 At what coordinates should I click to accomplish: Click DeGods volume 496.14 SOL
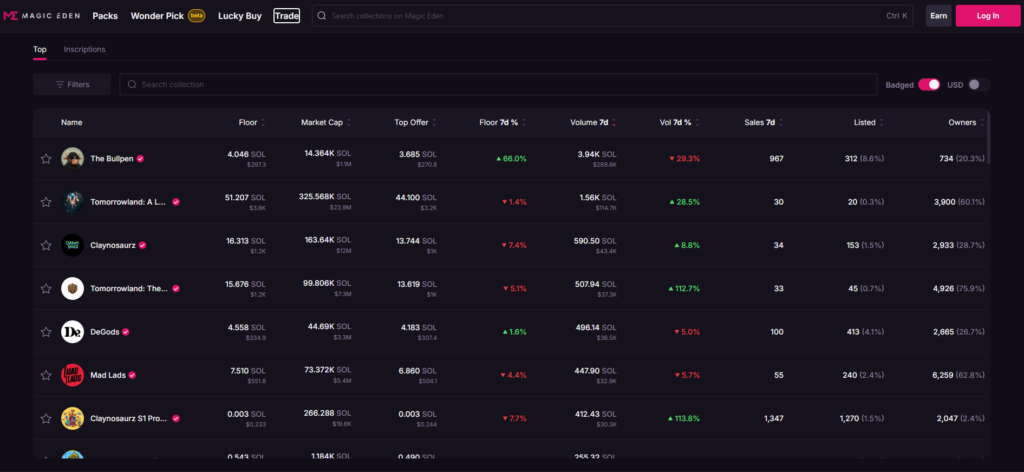coord(594,327)
